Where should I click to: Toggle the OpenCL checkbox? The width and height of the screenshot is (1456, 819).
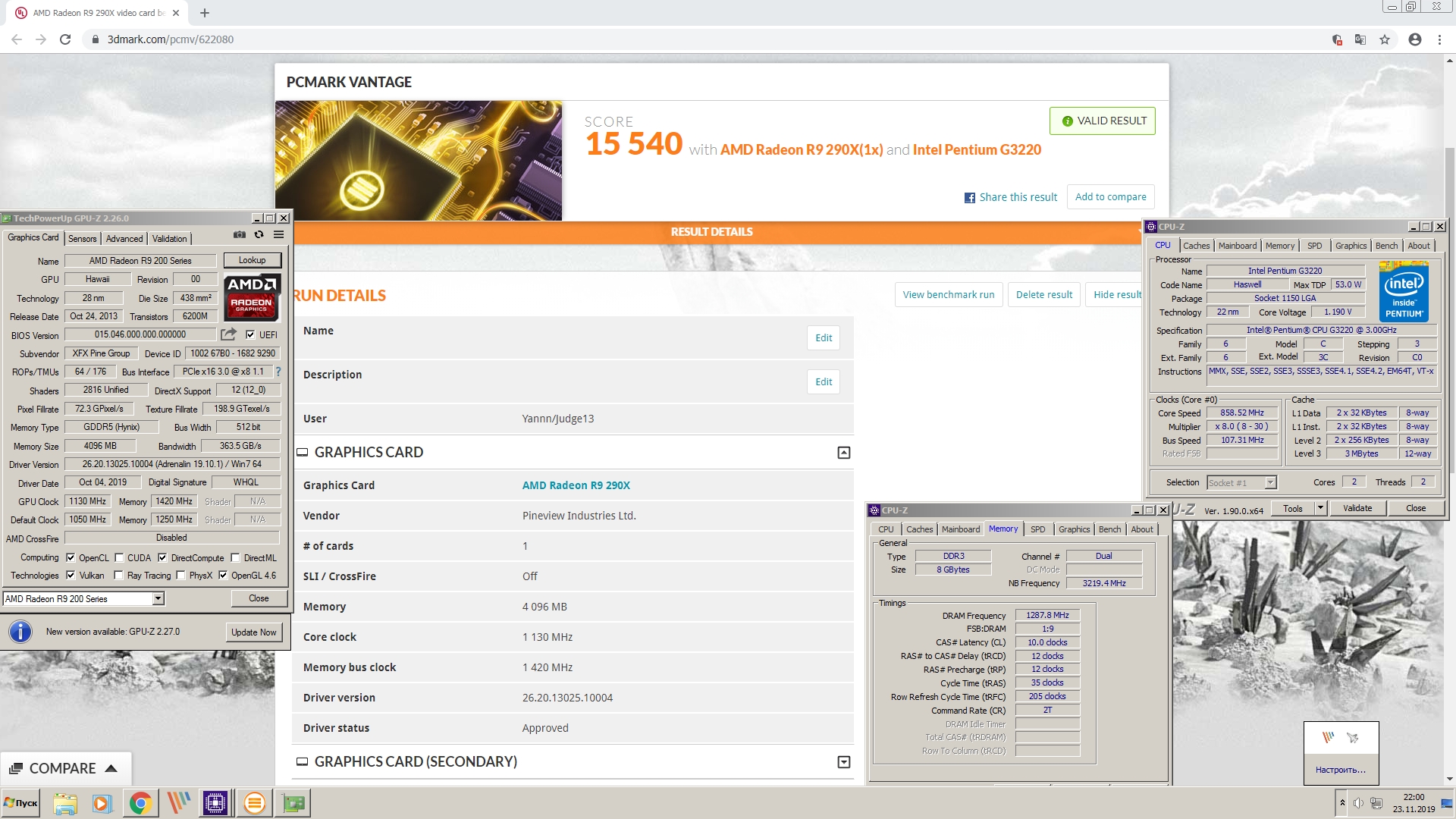(x=71, y=557)
